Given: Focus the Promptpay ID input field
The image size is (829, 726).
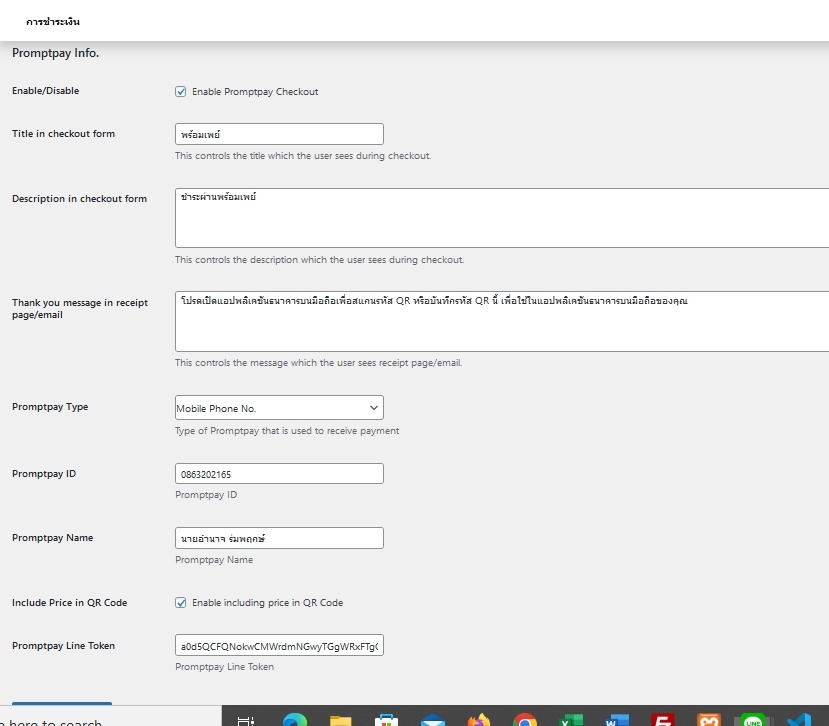Looking at the screenshot, I should pos(279,474).
